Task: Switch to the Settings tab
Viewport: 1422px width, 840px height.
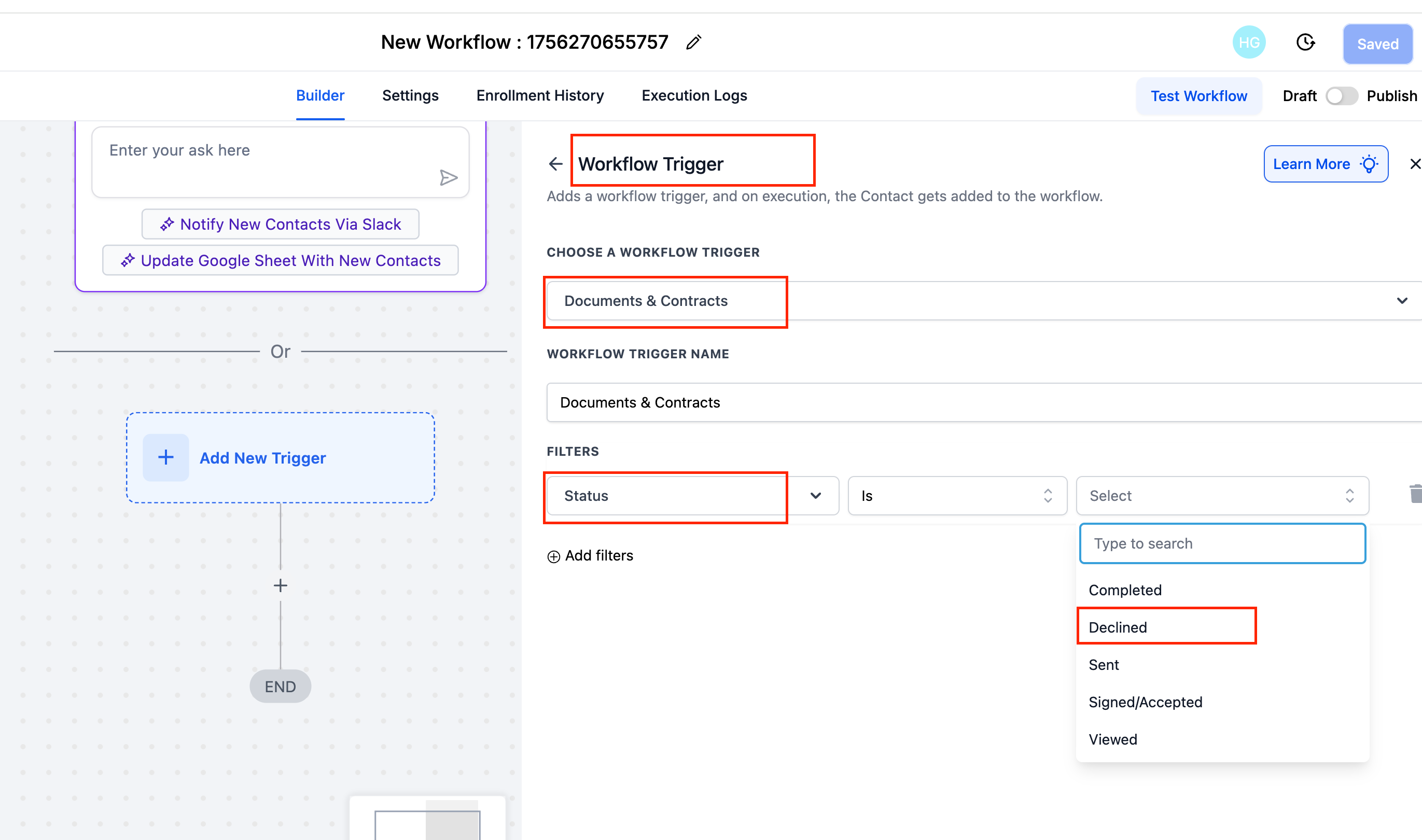Action: tap(410, 95)
